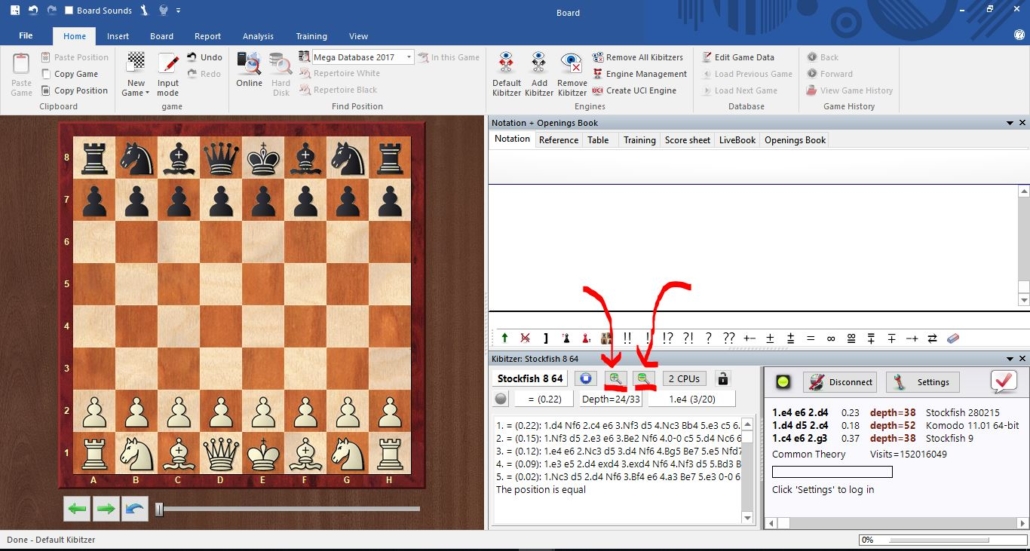This screenshot has height=551, width=1030.
Task: Click the red checkmark chat bubble icon
Action: tap(1003, 382)
